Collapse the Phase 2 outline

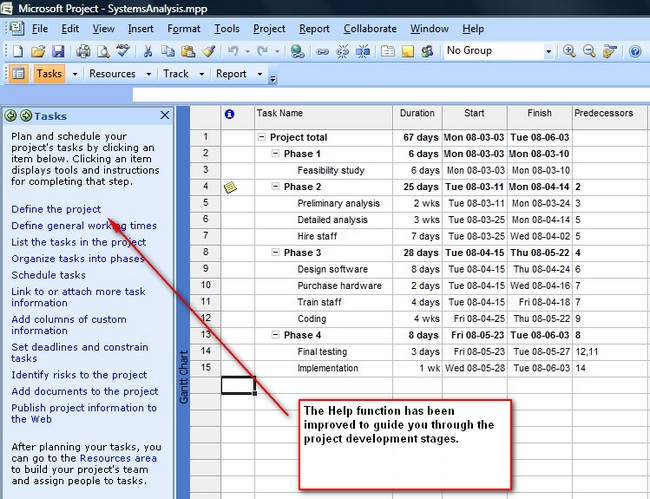point(275,187)
